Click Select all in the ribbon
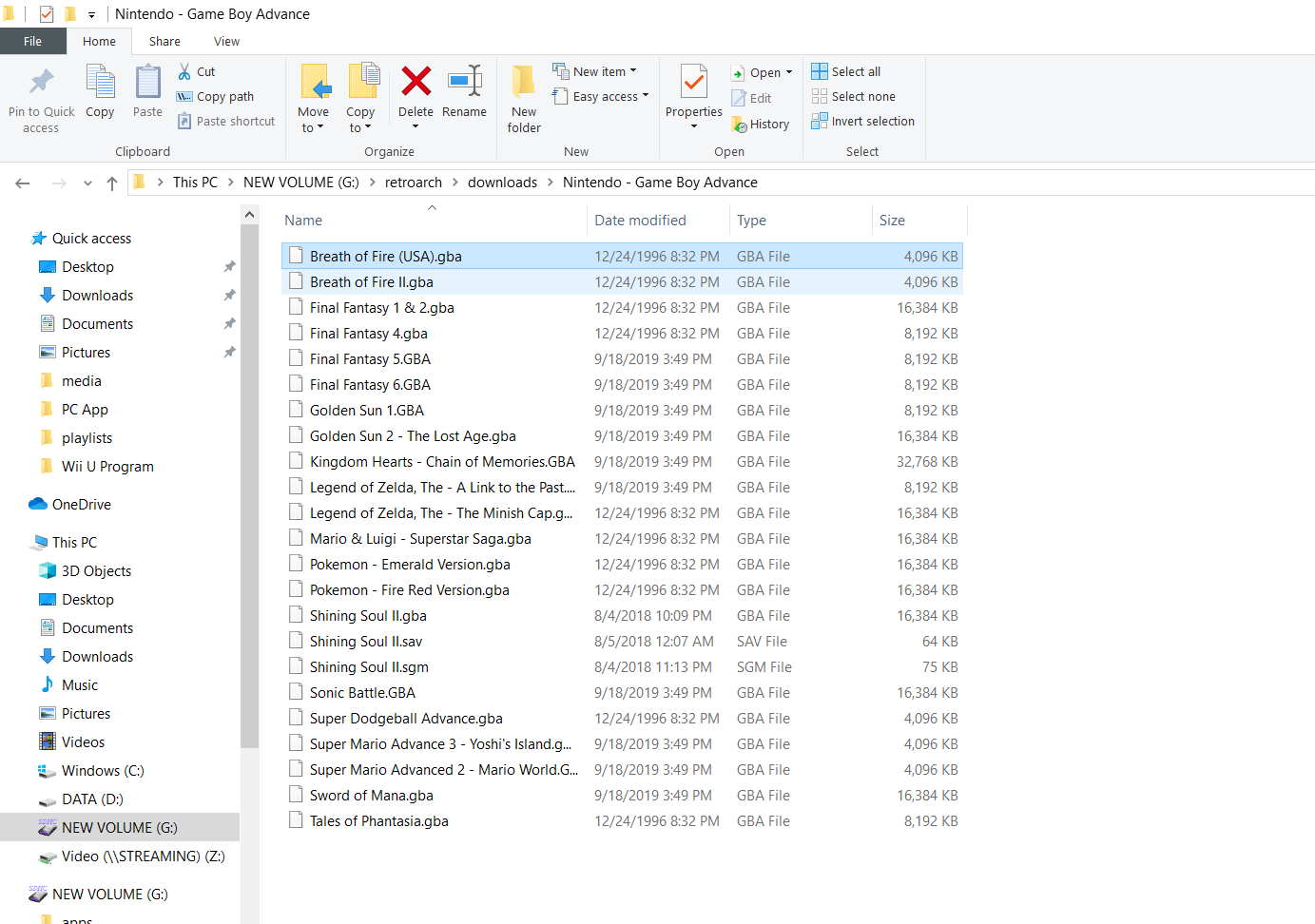The width and height of the screenshot is (1315, 924). click(x=846, y=71)
